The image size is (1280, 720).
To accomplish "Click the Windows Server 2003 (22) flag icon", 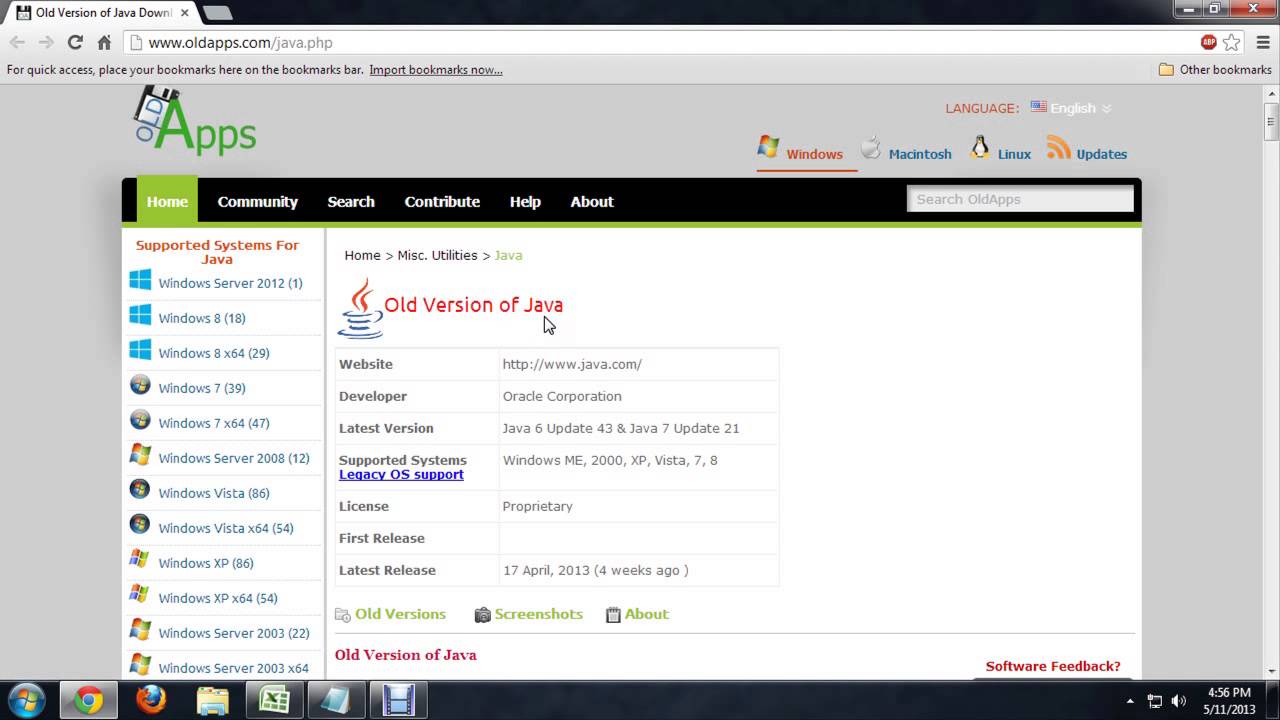I will pyautogui.click(x=140, y=630).
